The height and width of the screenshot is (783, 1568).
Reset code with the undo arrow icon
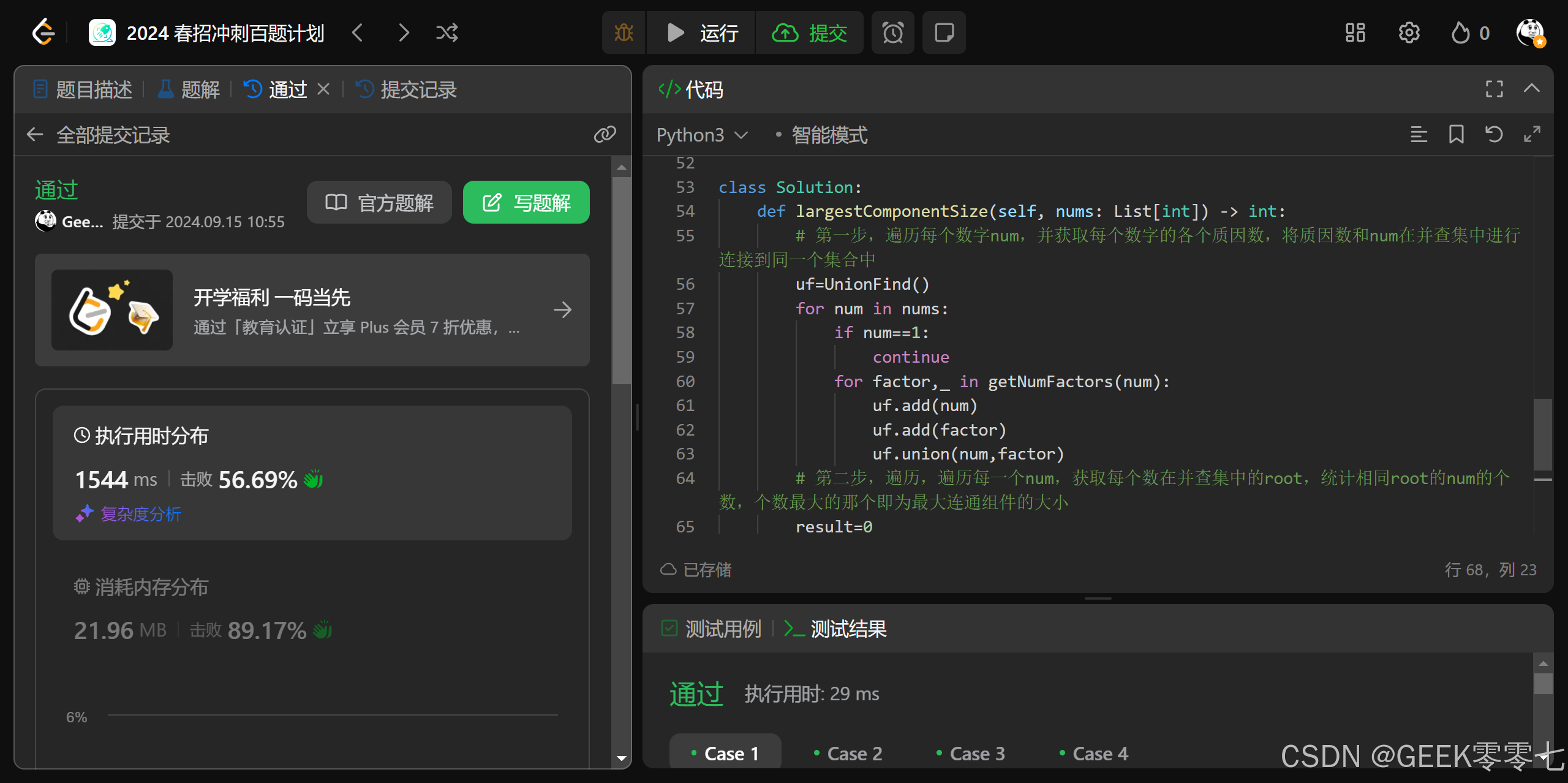pos(1494,134)
